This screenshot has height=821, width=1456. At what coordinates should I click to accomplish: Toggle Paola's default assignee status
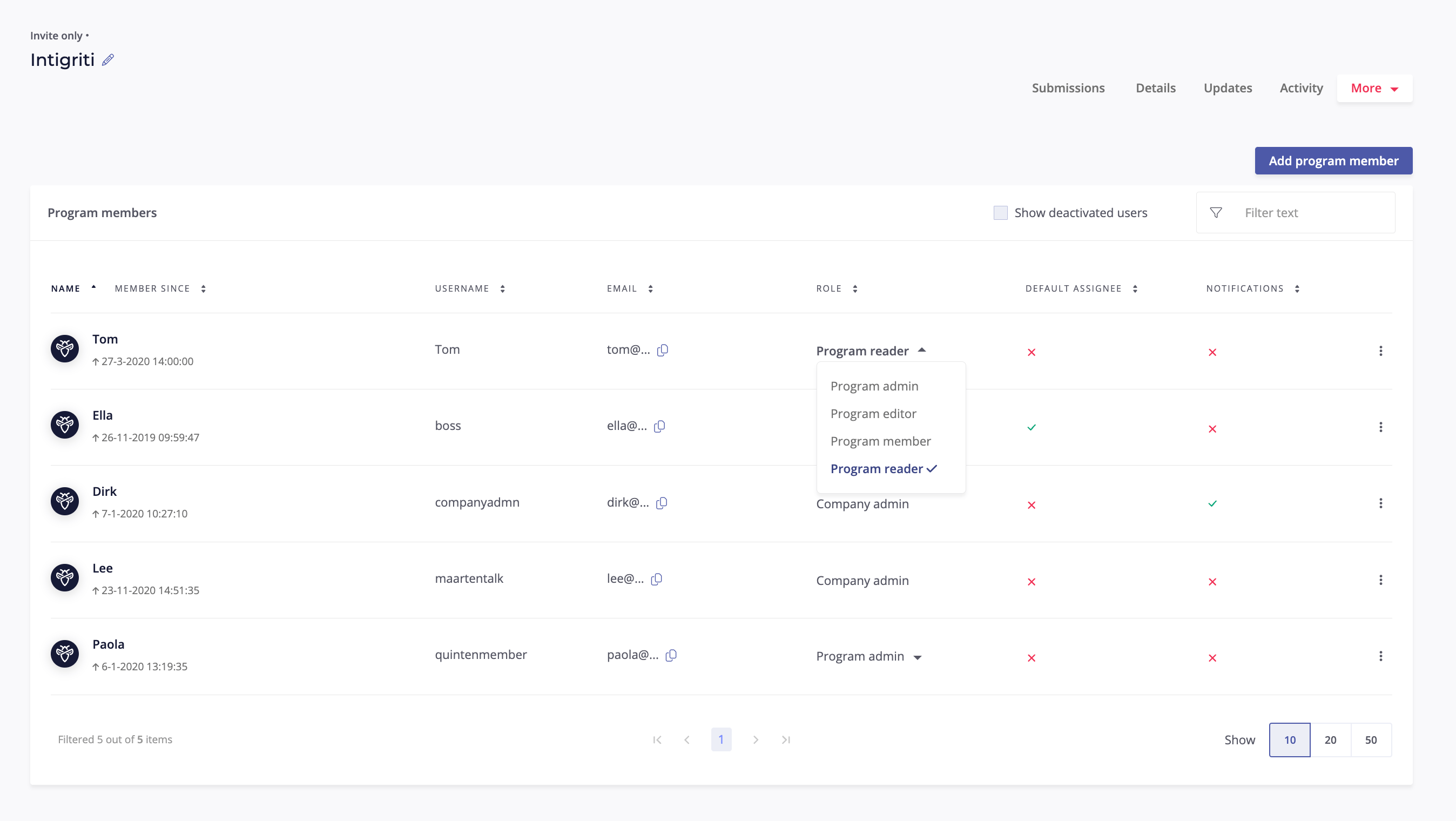pos(1032,658)
